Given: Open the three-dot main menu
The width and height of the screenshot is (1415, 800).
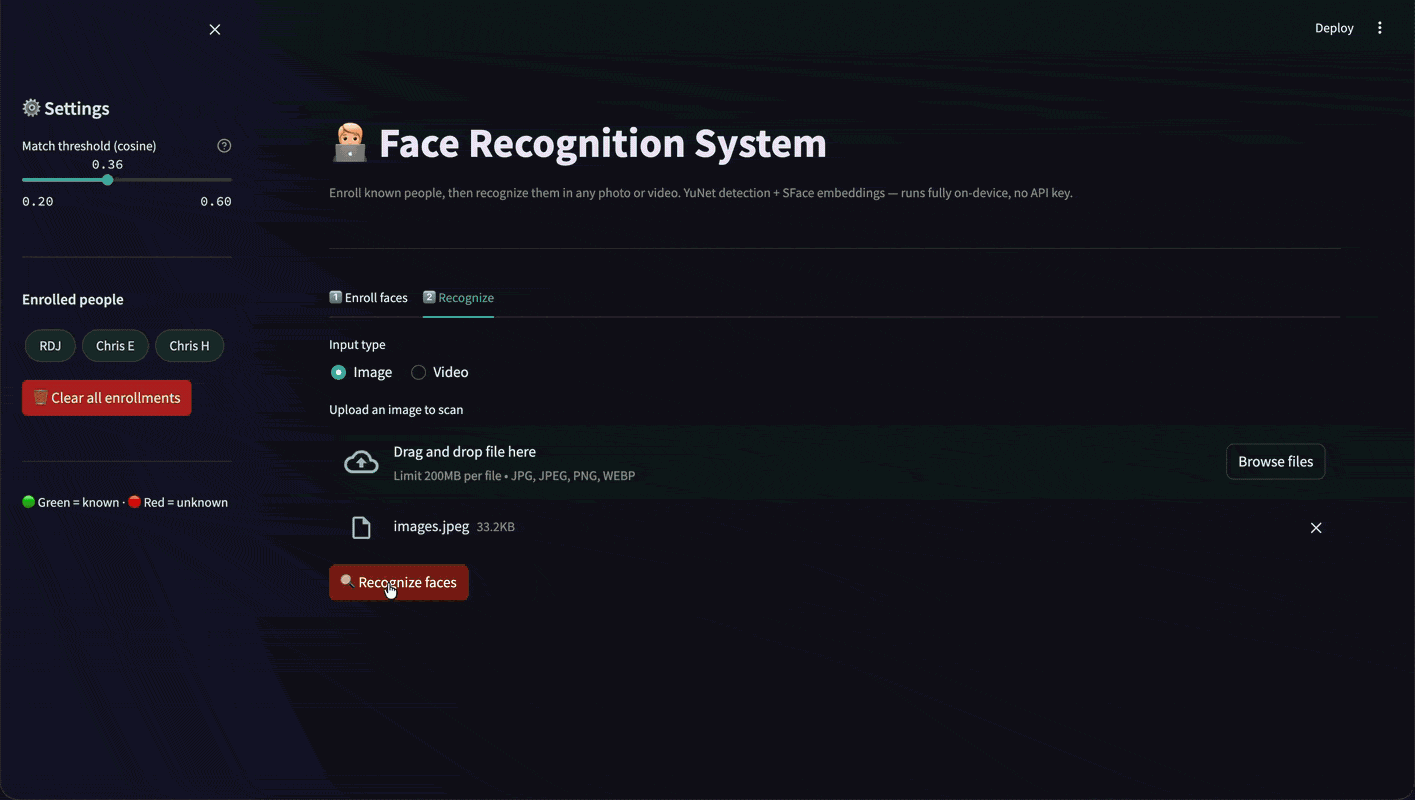Looking at the screenshot, I should pyautogui.click(x=1380, y=28).
